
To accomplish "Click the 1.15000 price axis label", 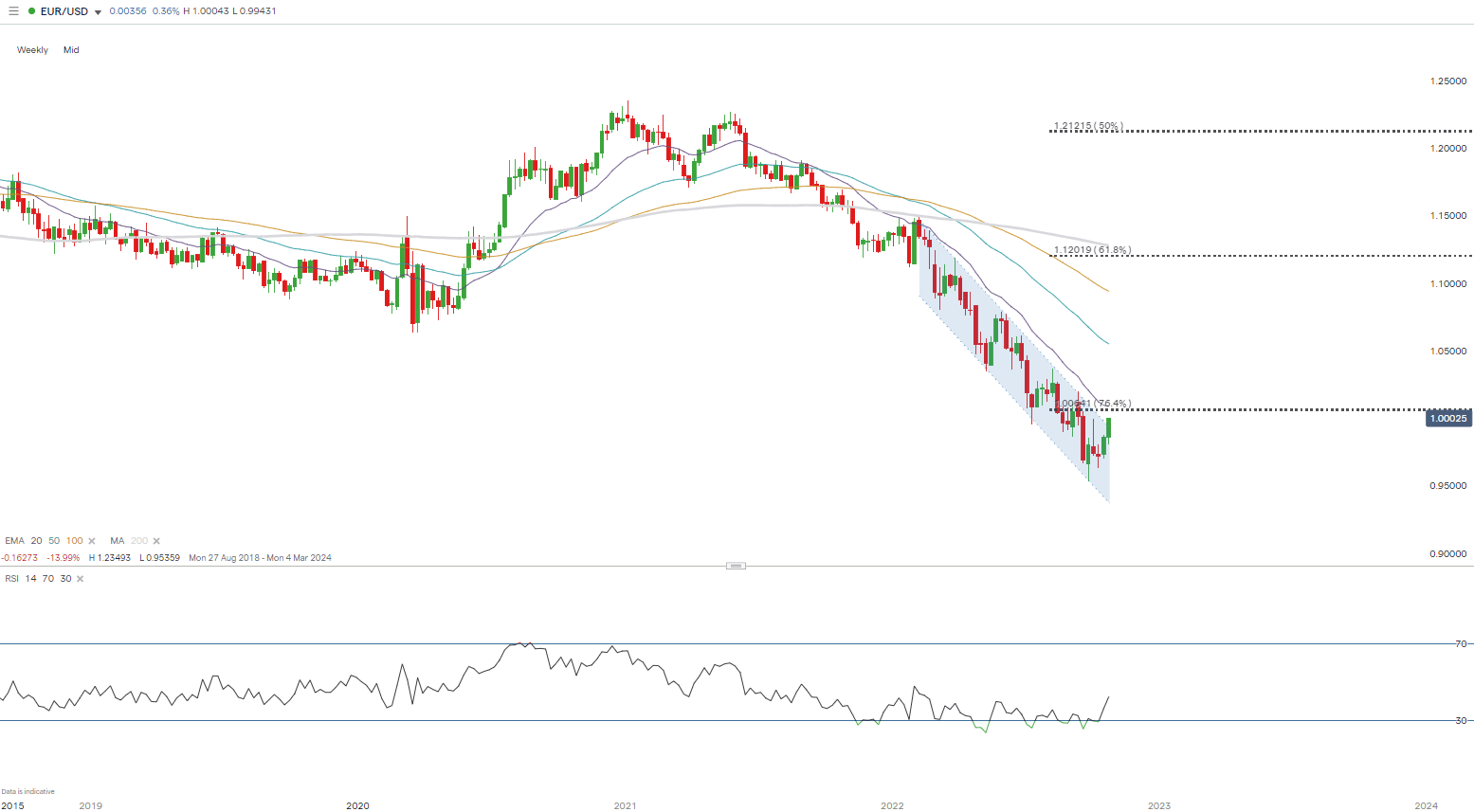I will (x=1448, y=216).
